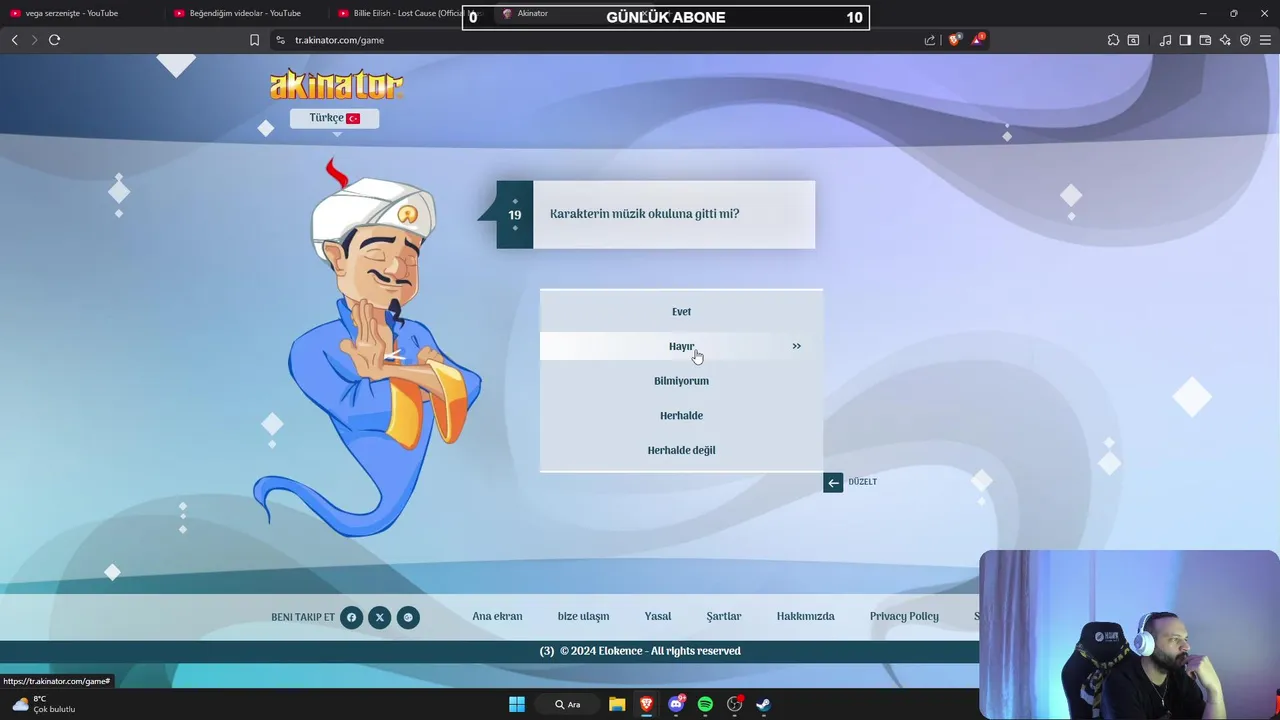Open File Explorer from the taskbar
Image resolution: width=1280 pixels, height=720 pixels.
[x=617, y=704]
